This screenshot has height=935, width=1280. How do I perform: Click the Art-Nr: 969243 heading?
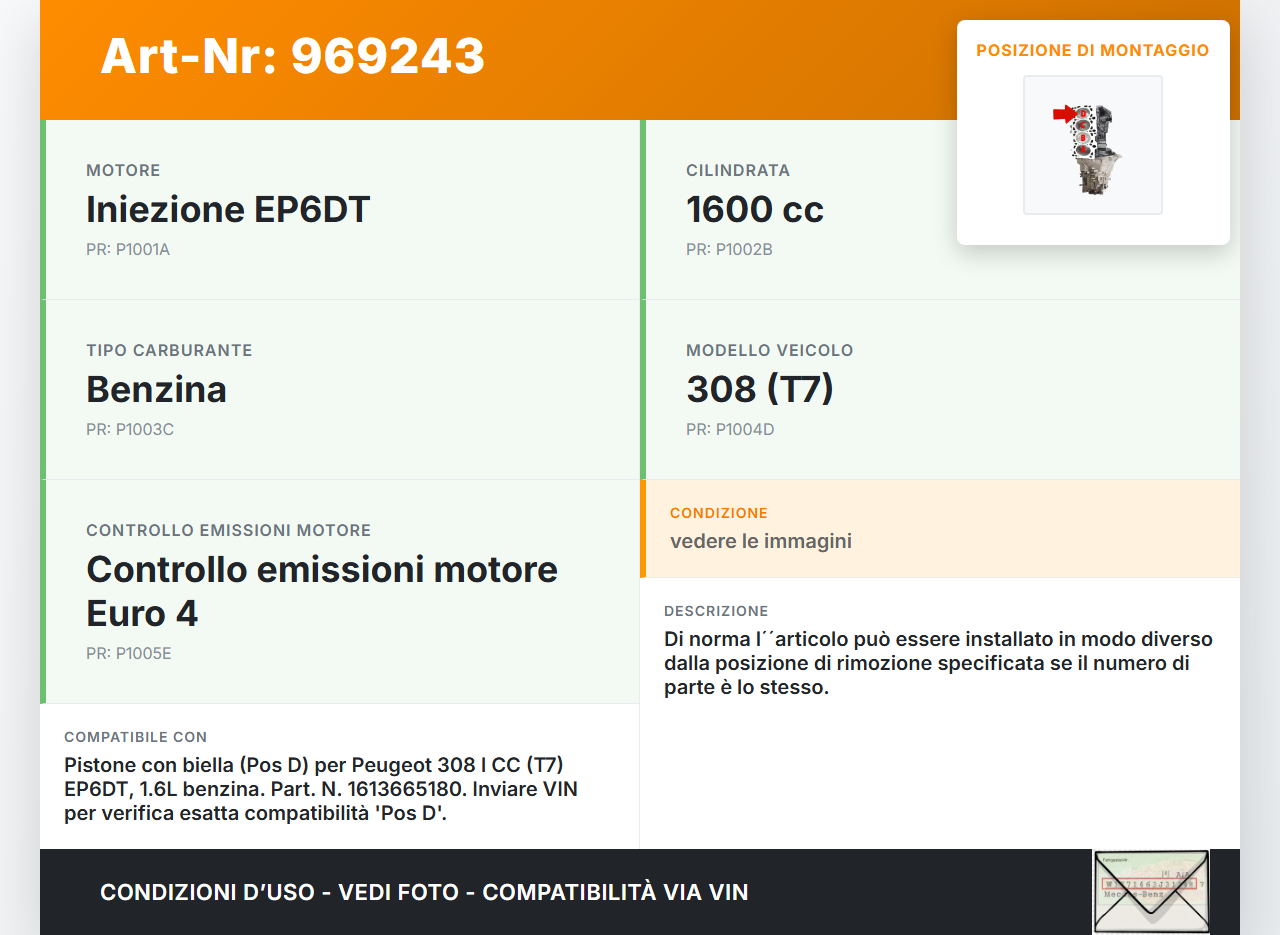tap(292, 56)
